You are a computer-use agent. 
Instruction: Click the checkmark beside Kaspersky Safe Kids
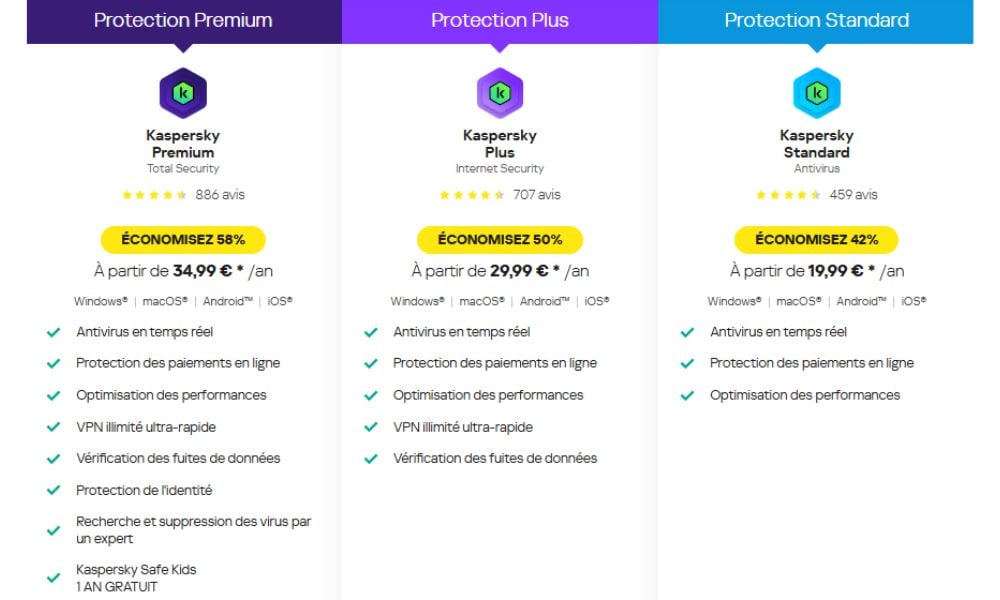(54, 578)
